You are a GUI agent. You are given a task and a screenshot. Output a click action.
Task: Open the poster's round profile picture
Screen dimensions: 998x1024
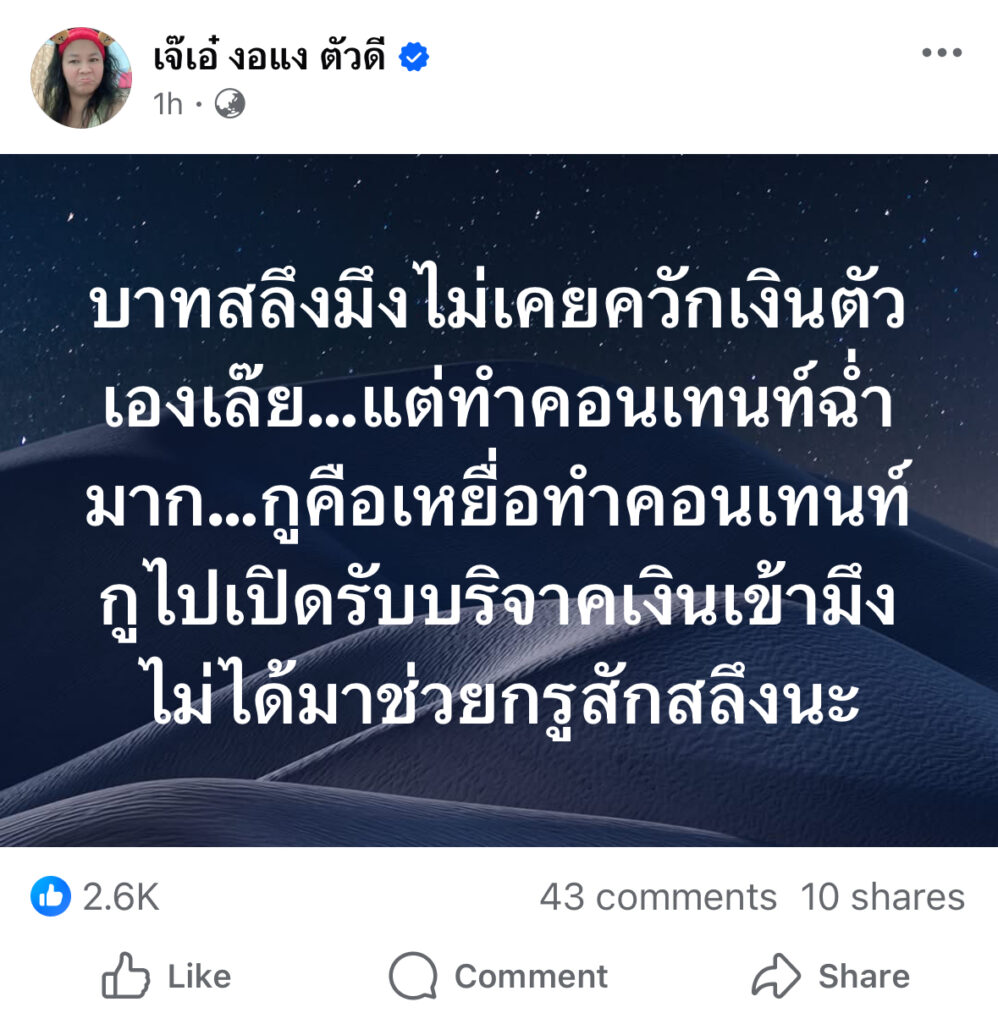81,78
